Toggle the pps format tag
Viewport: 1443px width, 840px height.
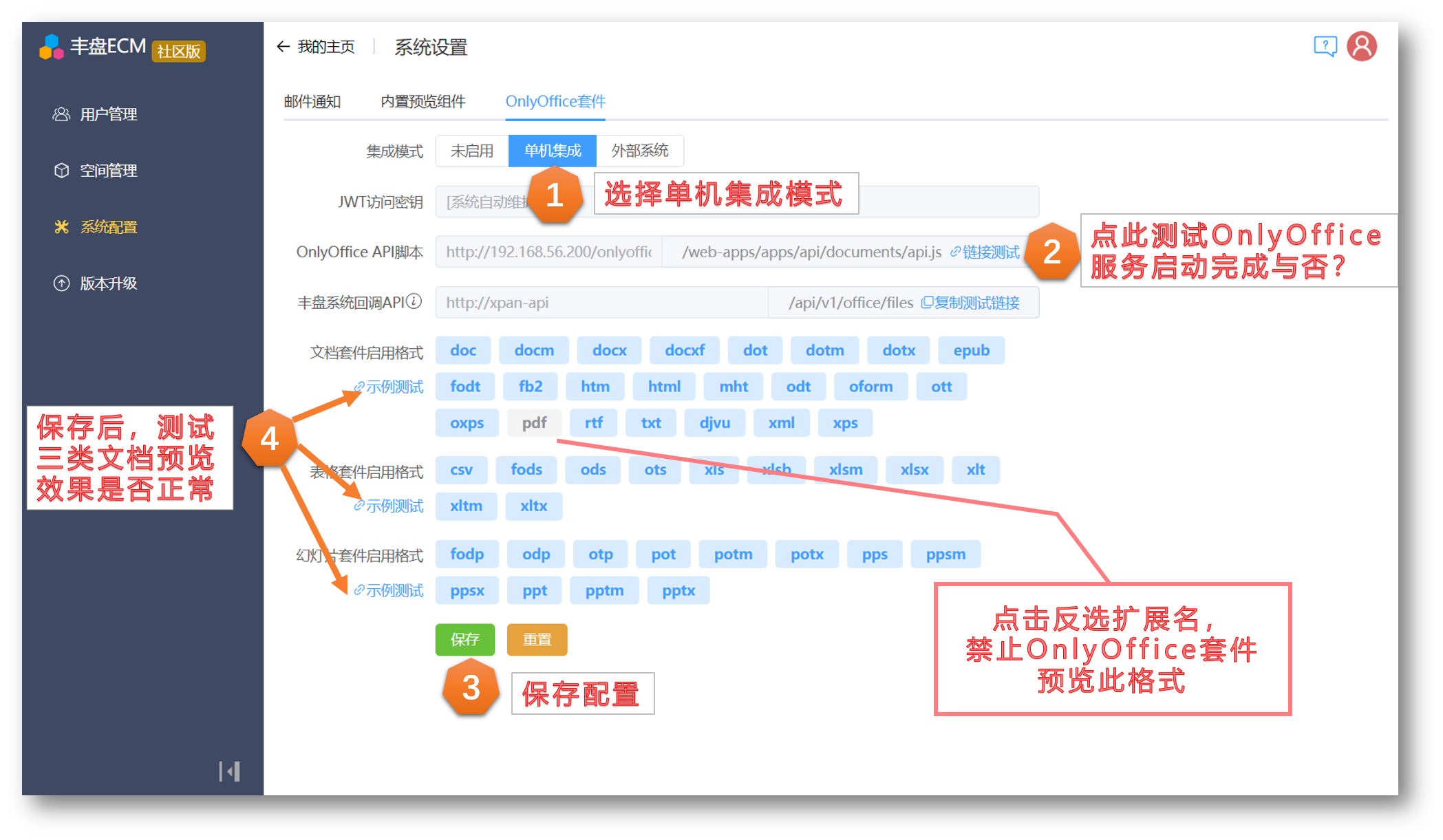pos(875,554)
